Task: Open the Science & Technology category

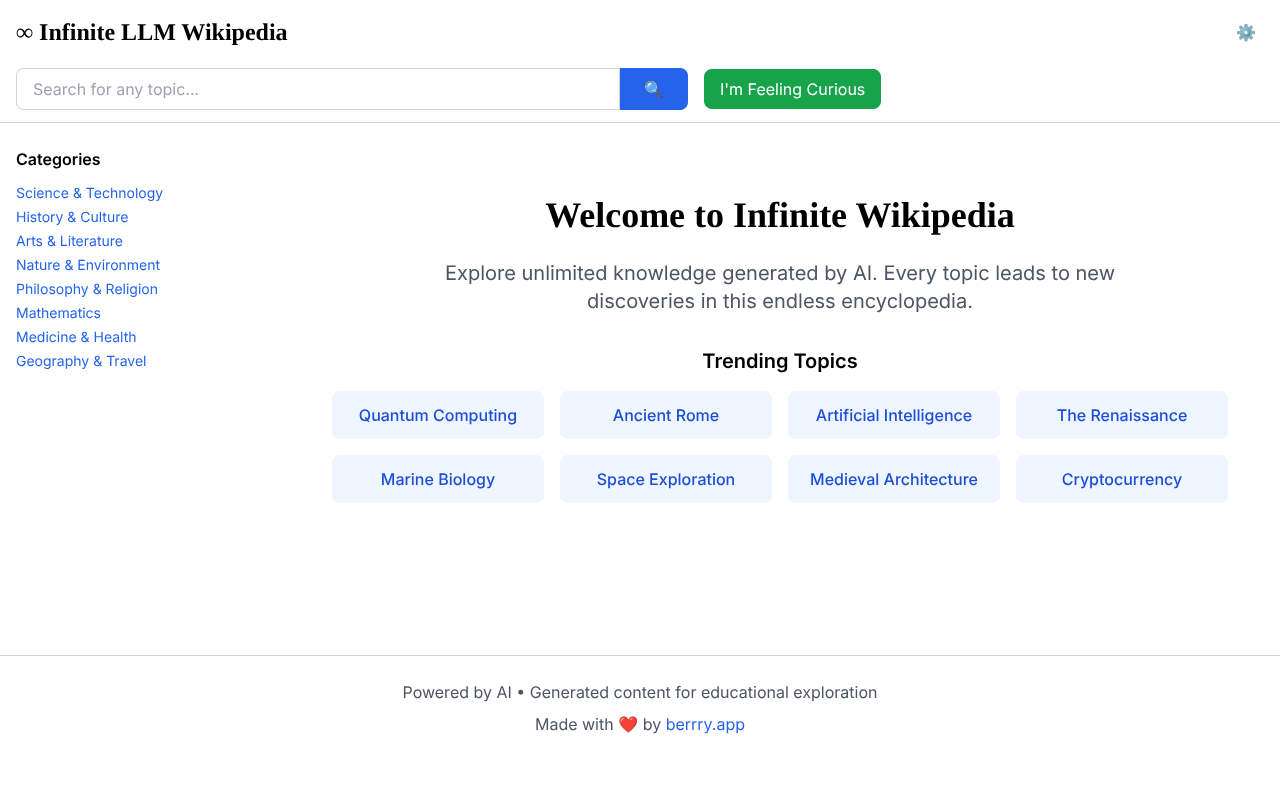Action: pyautogui.click(x=89, y=193)
